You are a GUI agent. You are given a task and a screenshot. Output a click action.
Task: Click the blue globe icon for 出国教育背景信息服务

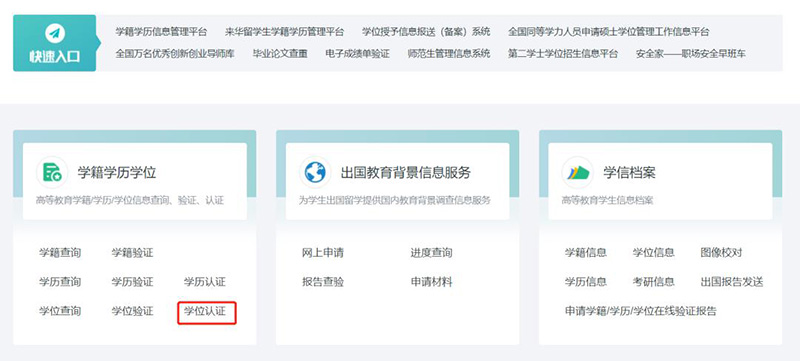tap(315, 172)
